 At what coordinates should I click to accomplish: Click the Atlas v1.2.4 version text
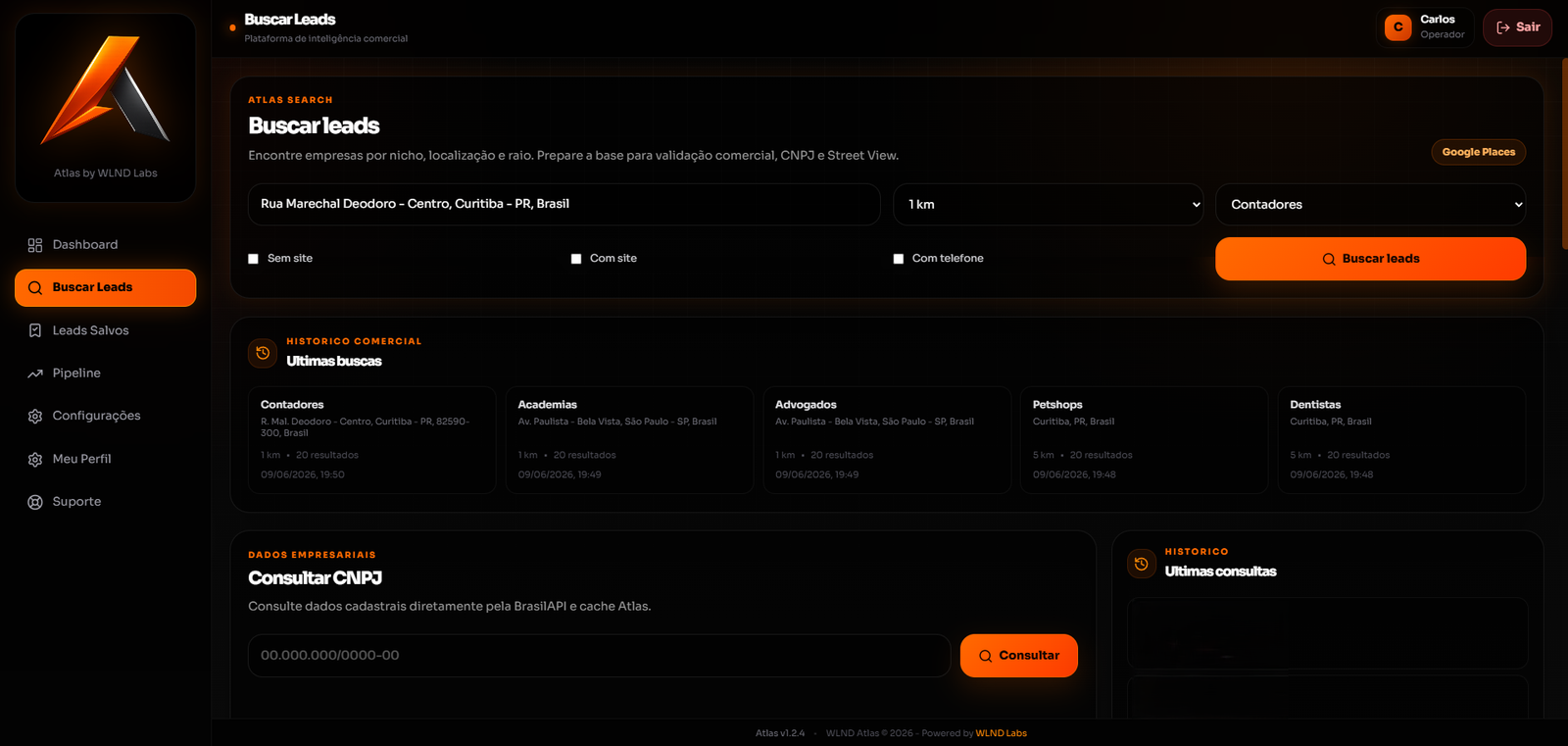coord(780,733)
